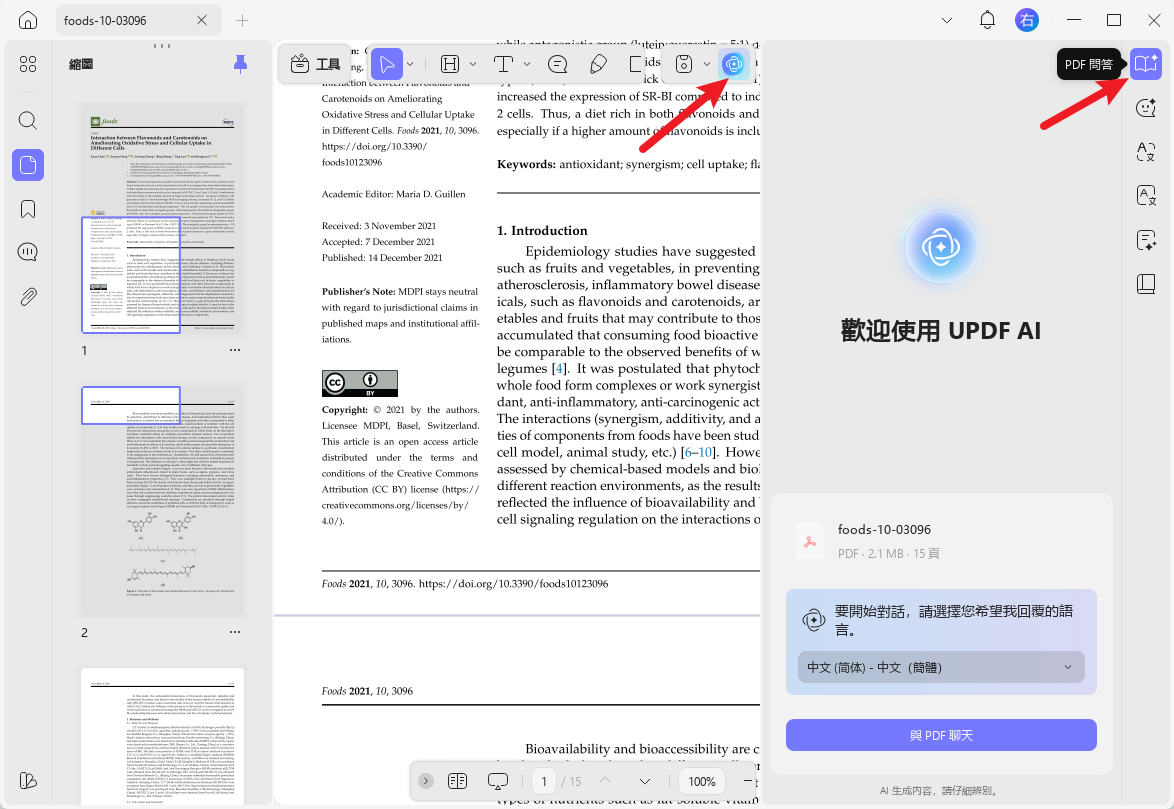The height and width of the screenshot is (809, 1174).
Task: Open the comments panel in sidebar
Action: 28,252
